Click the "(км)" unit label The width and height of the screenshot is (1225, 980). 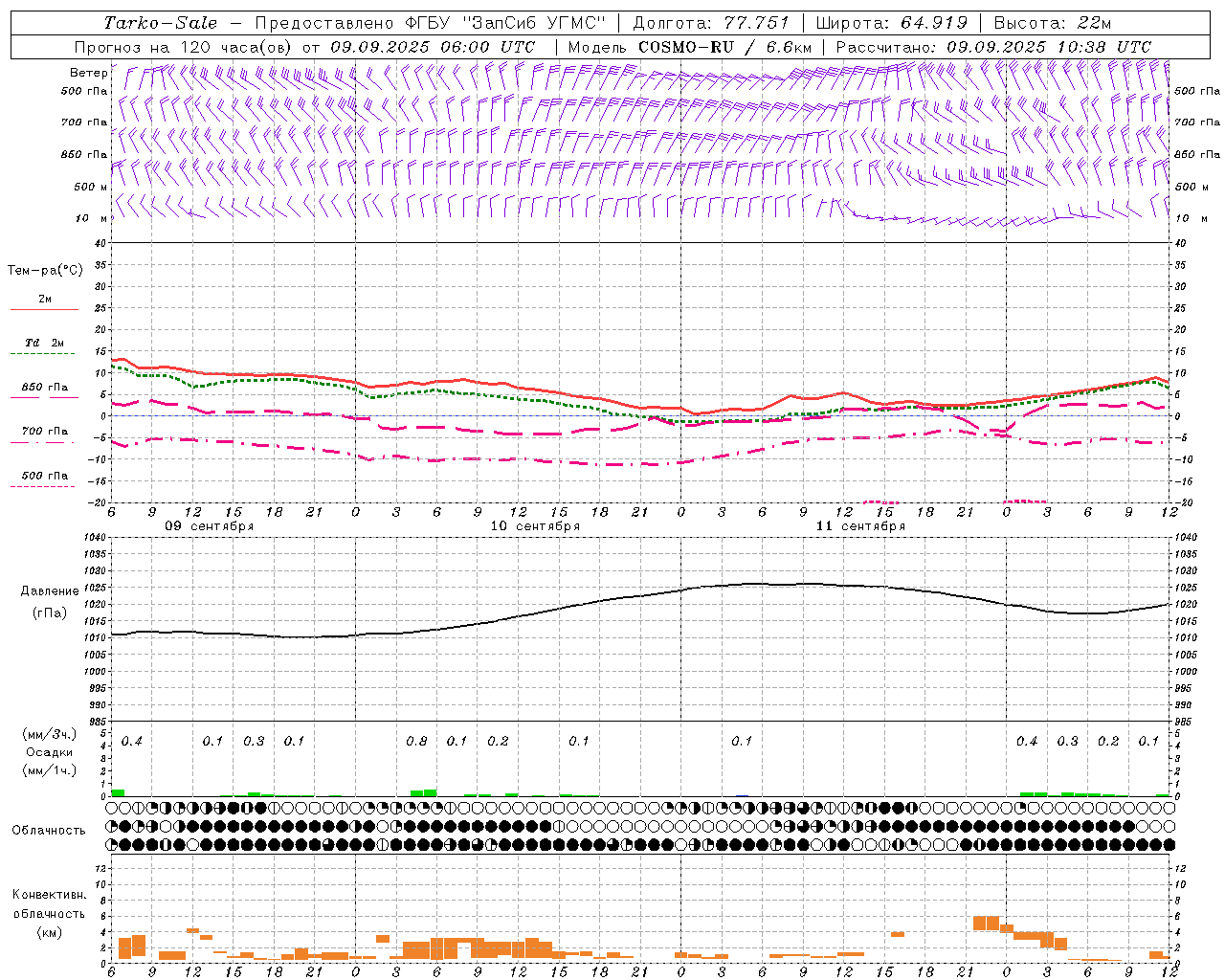click(50, 931)
